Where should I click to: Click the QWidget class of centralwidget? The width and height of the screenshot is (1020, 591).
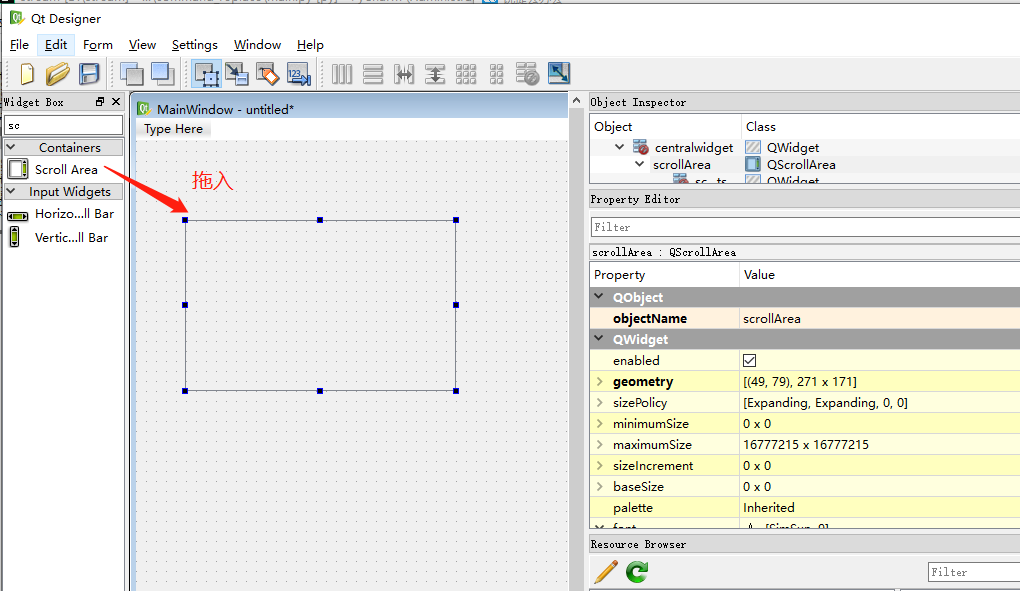tap(792, 148)
